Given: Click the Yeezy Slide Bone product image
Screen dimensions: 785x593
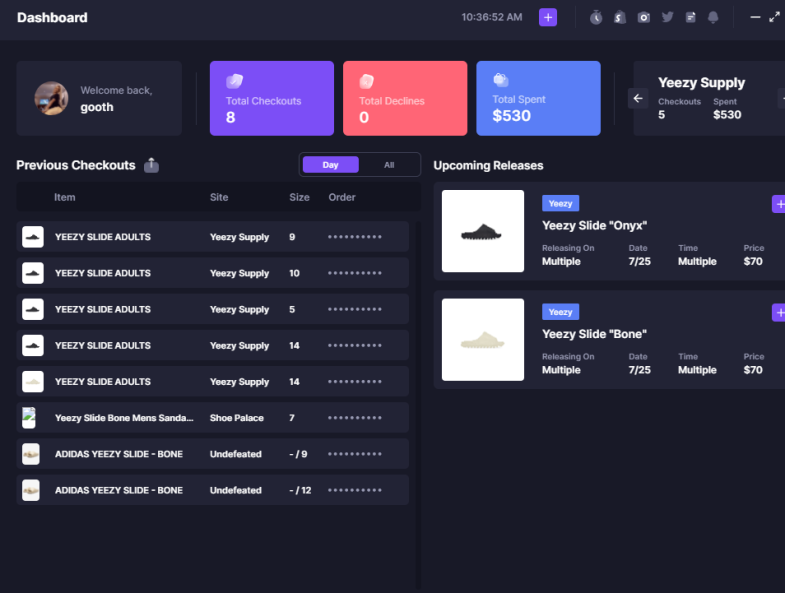Looking at the screenshot, I should [x=483, y=340].
